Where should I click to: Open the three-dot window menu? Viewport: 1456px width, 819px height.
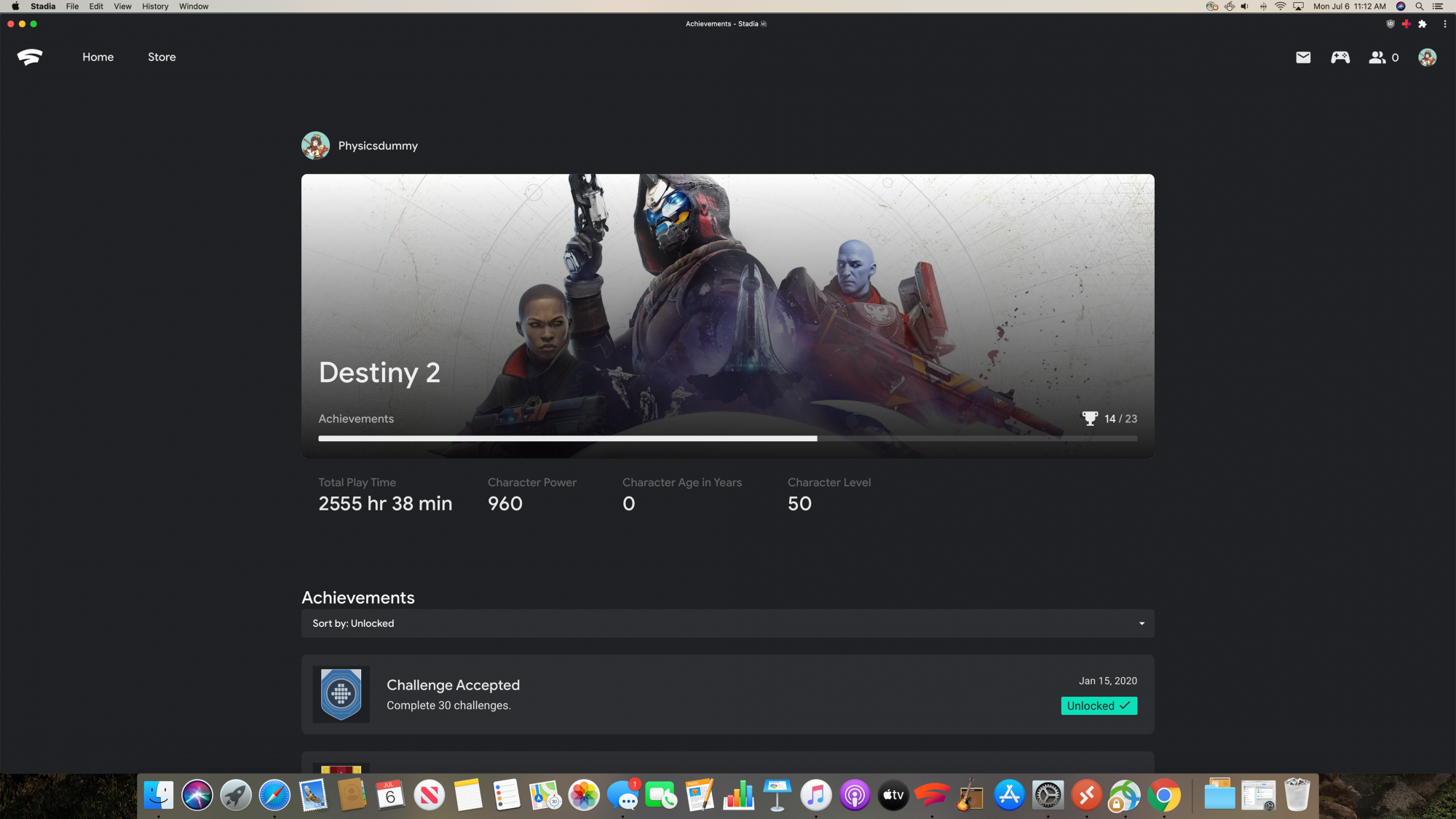coord(1444,24)
